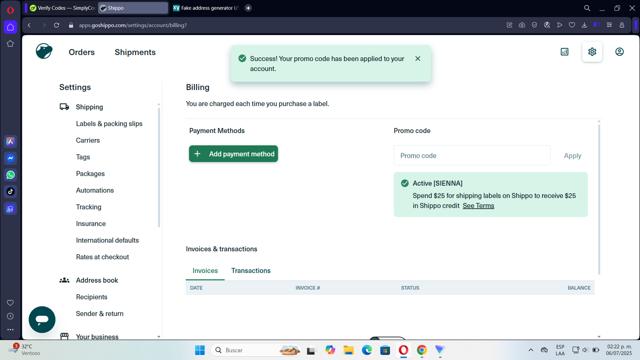Click the DATE column header

point(196,288)
